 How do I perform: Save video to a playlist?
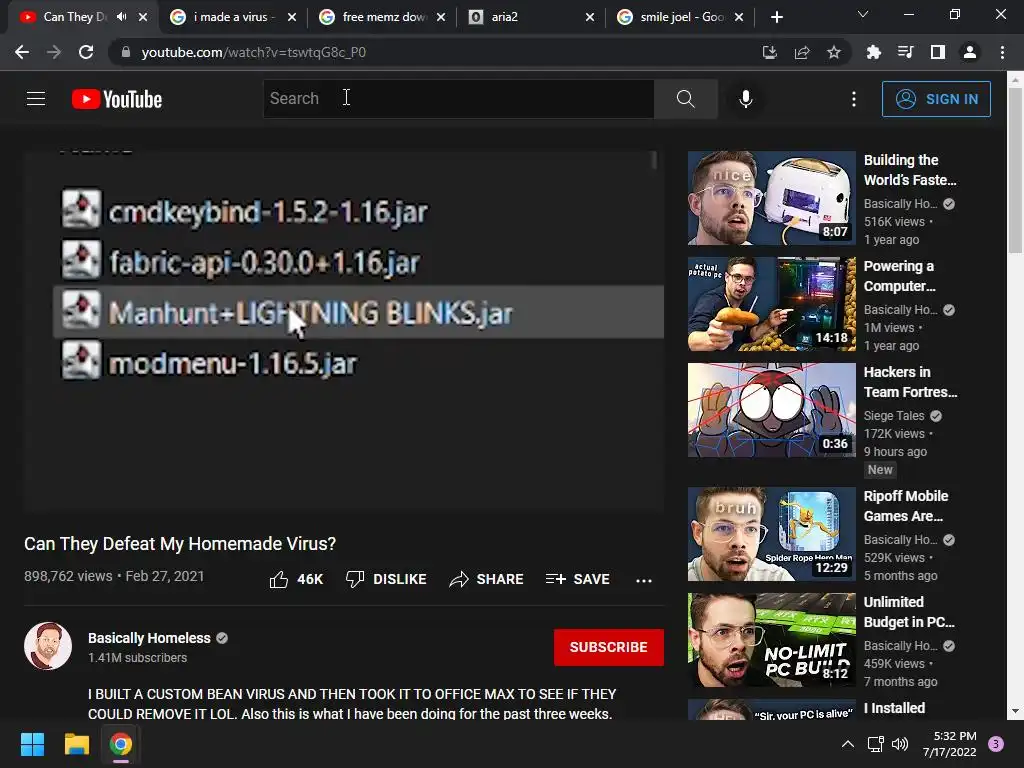tap(578, 579)
